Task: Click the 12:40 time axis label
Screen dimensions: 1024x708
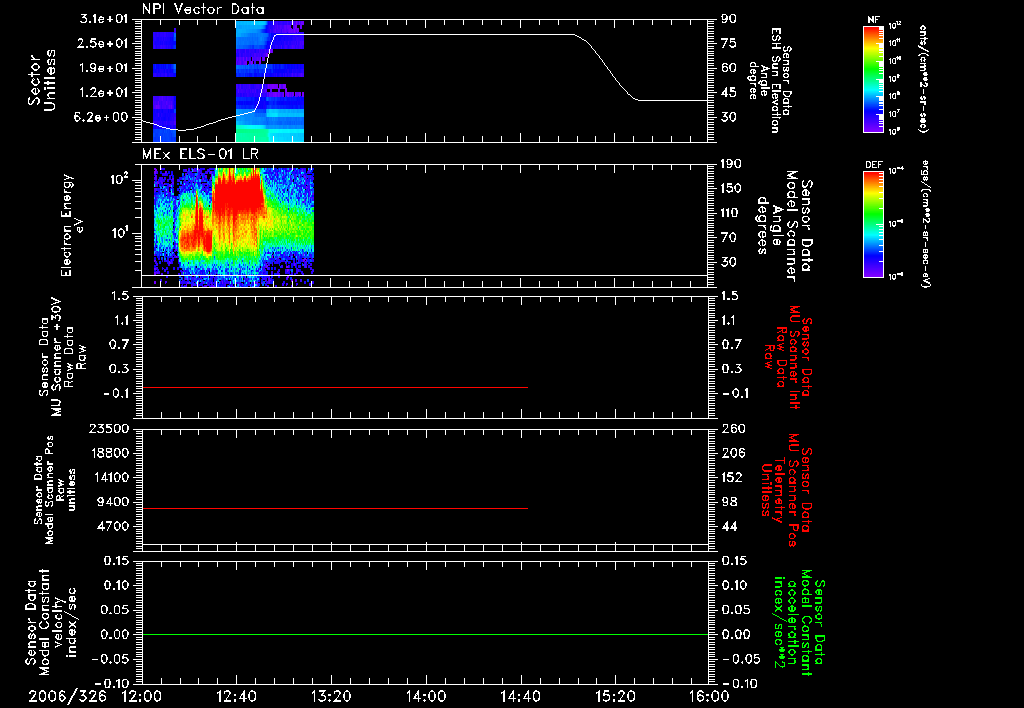Action: 236,696
